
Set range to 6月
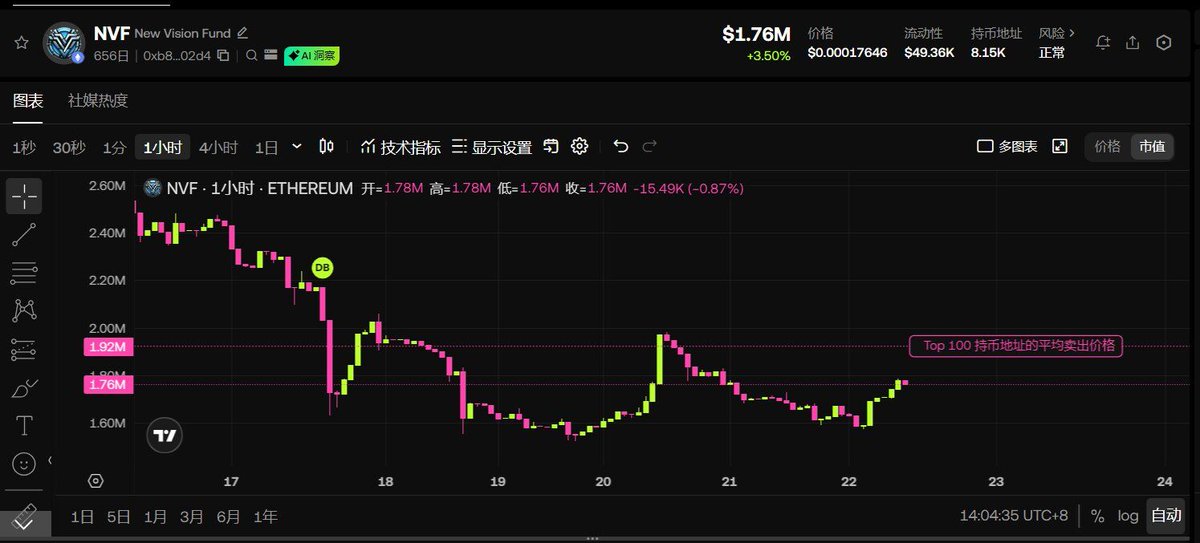tap(228, 517)
